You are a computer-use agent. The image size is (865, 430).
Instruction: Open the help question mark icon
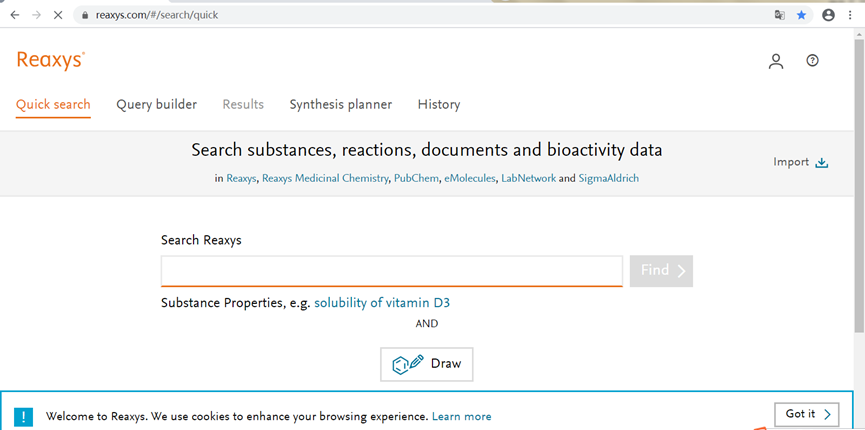812,61
